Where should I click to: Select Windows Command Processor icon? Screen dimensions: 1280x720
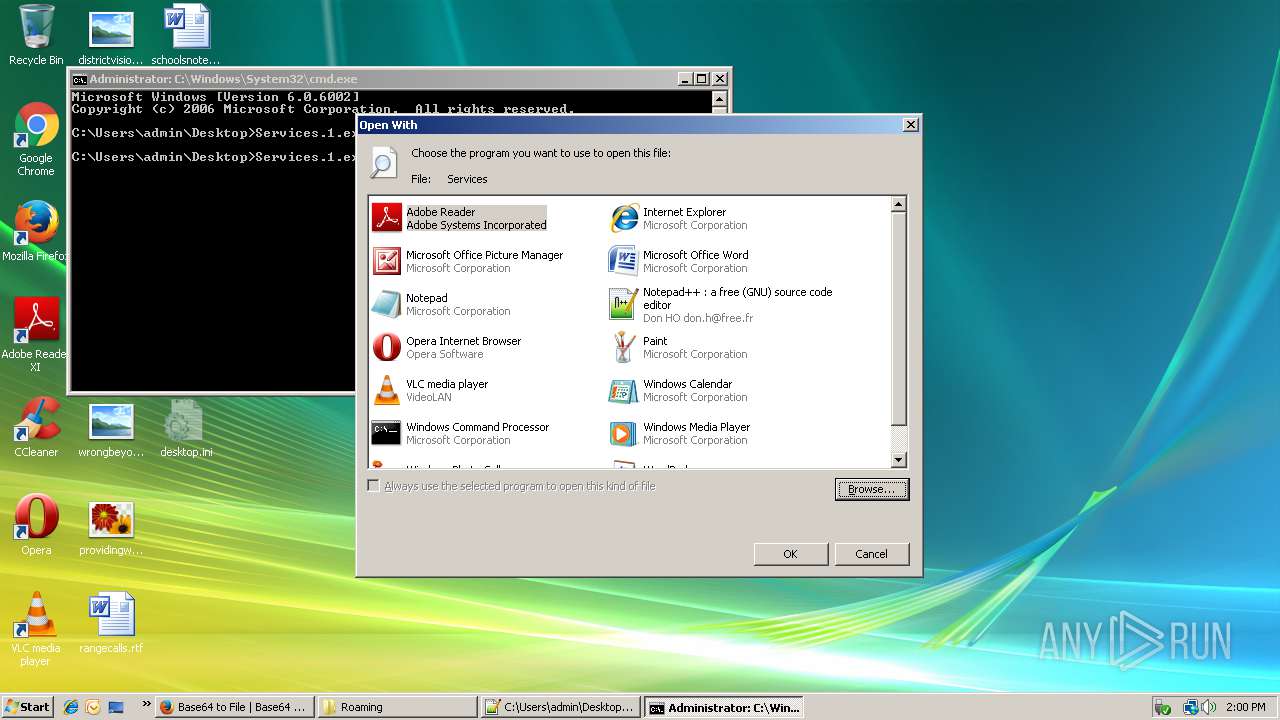[386, 433]
